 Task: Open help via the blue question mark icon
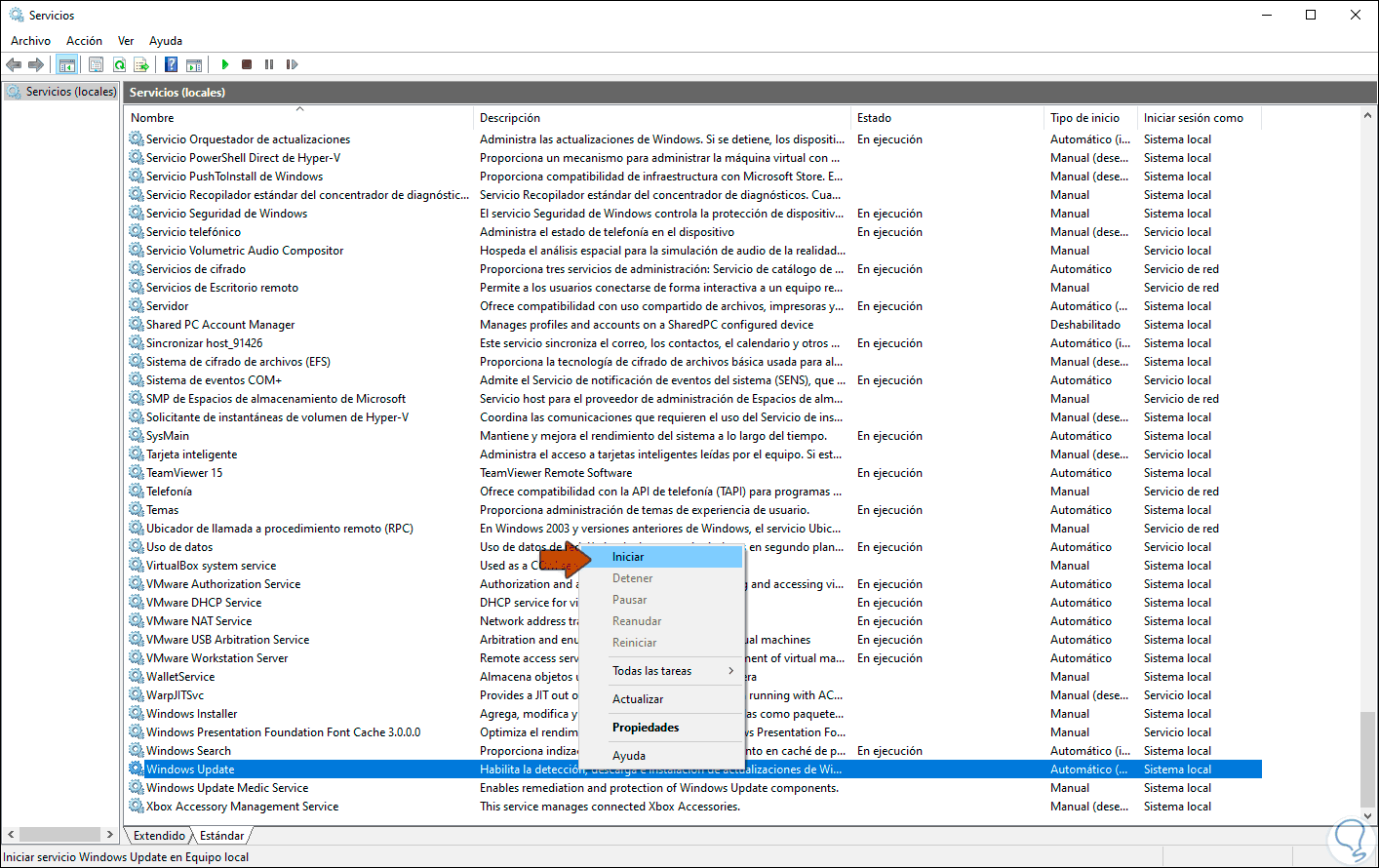tap(171, 64)
